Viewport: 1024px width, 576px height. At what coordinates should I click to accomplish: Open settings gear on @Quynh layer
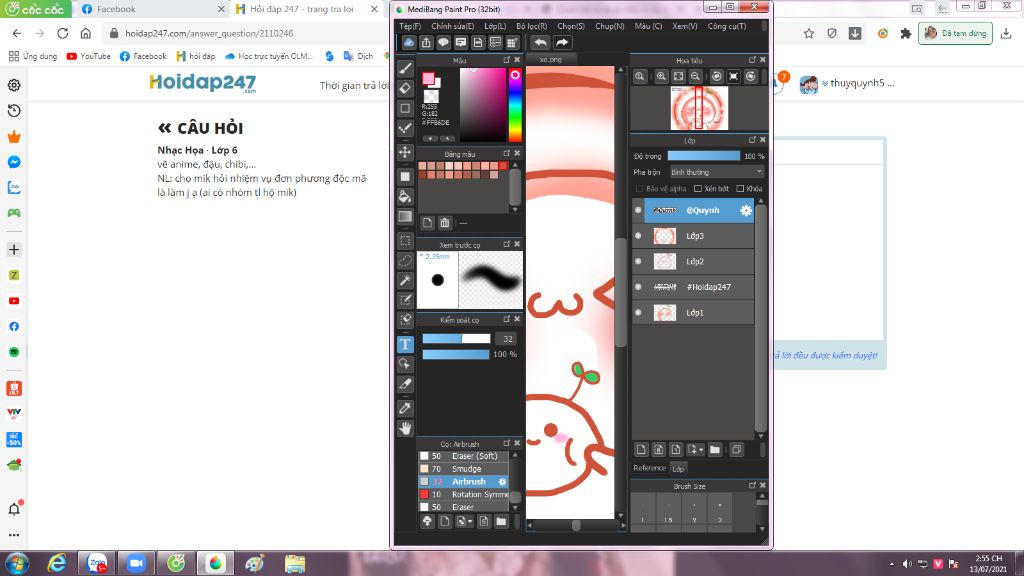tap(745, 210)
